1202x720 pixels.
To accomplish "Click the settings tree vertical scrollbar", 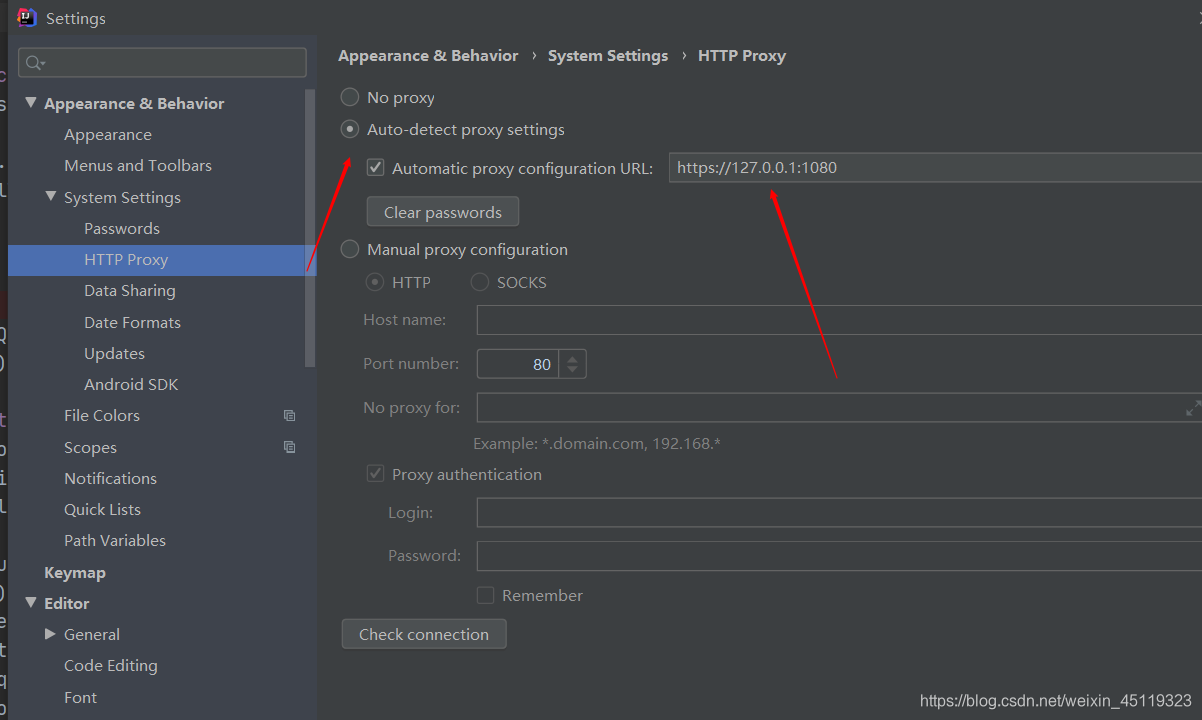I will pos(311,228).
